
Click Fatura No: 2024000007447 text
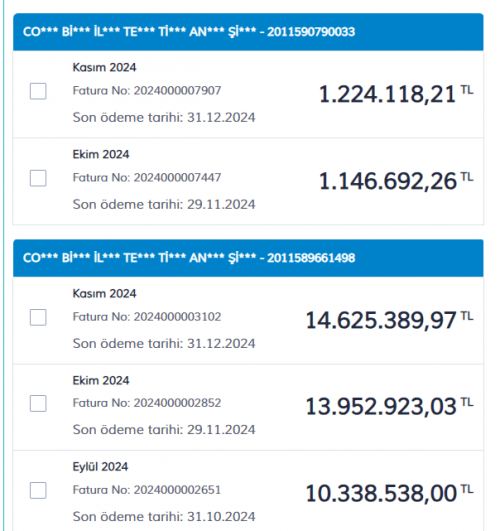[x=147, y=177]
